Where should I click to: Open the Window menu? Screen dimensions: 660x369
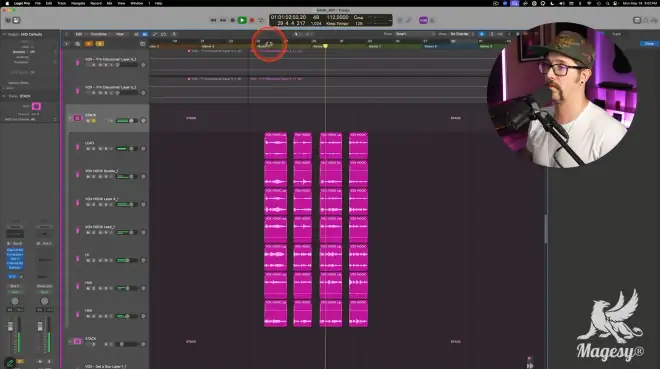[x=136, y=3]
